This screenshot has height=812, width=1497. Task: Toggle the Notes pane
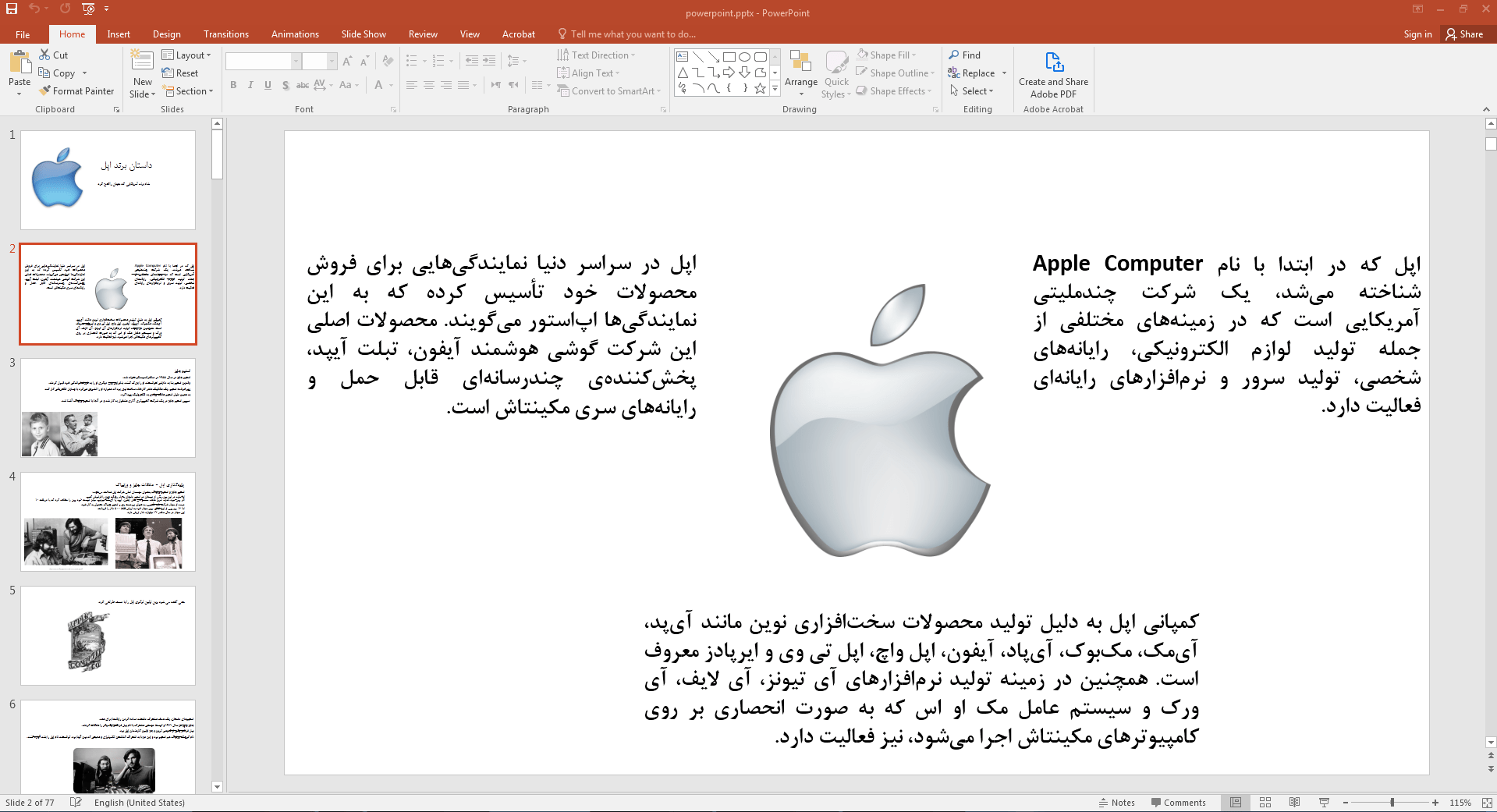coord(1117,803)
